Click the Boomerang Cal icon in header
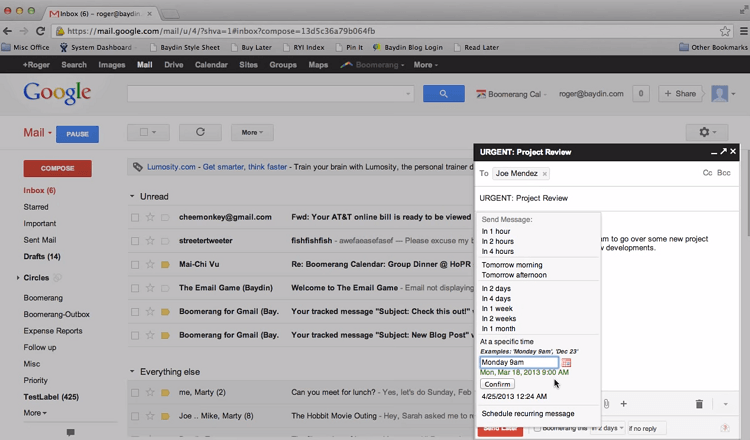750x440 pixels. pos(481,94)
